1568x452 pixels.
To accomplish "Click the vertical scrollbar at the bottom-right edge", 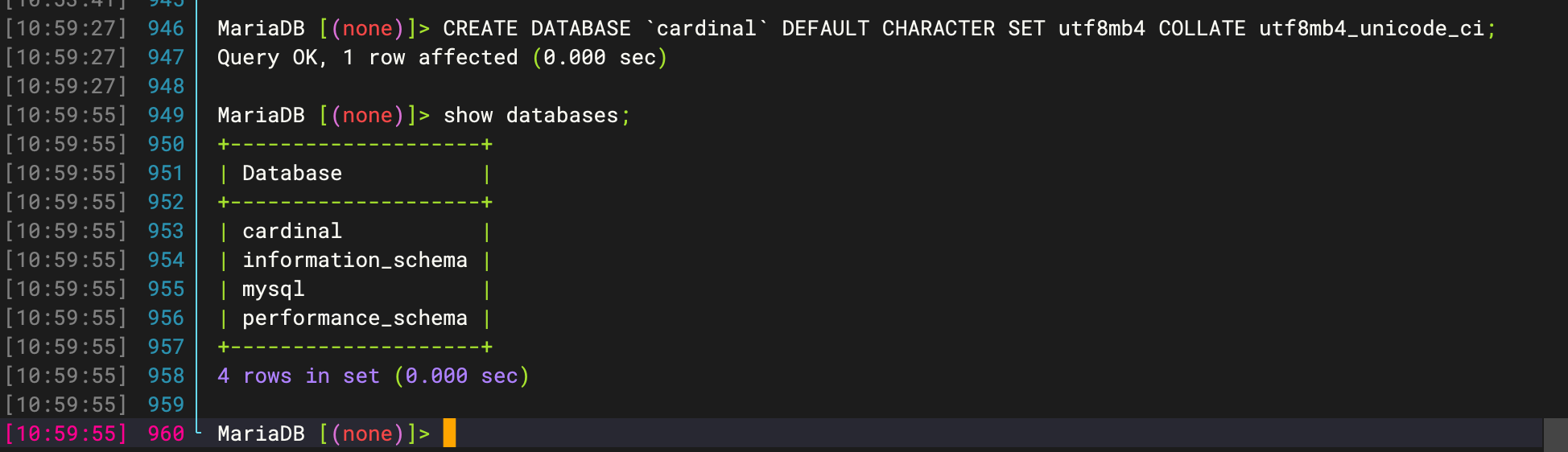I will click(x=1555, y=434).
